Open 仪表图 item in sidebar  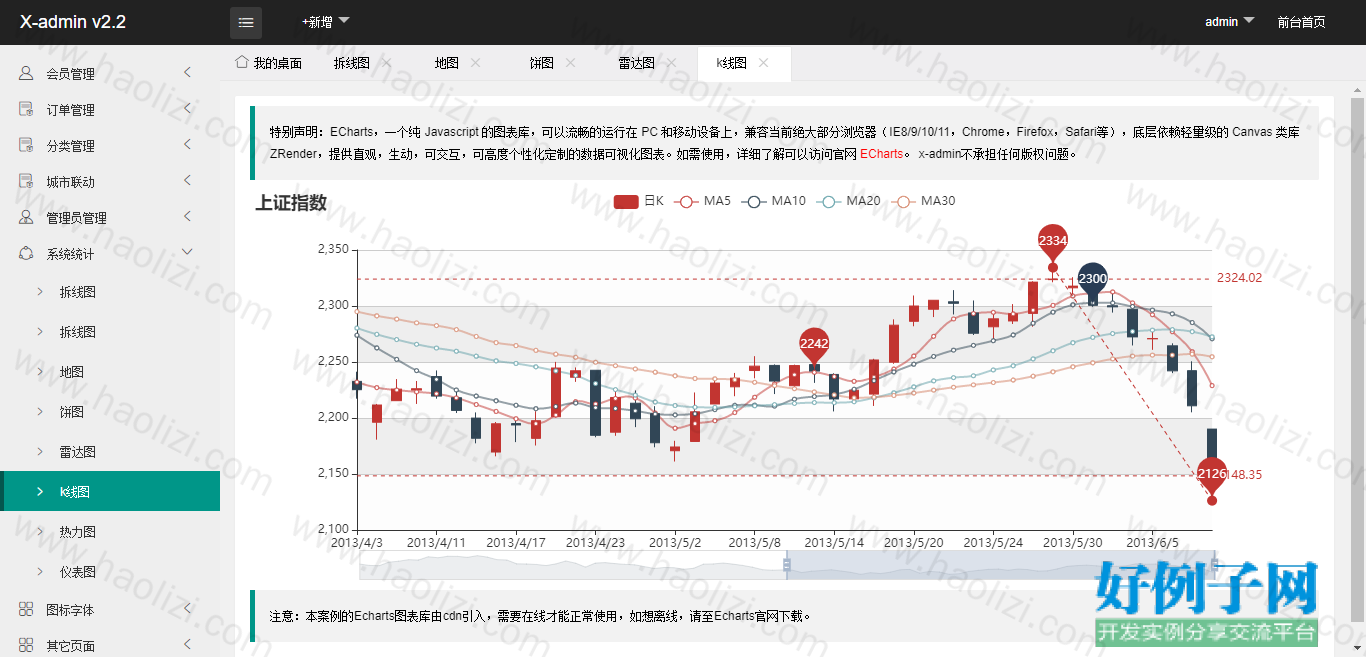click(110, 572)
